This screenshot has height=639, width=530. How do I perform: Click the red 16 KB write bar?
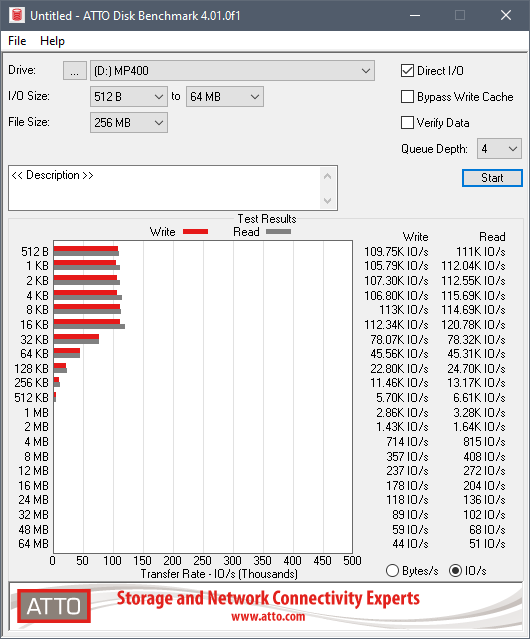tap(87, 322)
